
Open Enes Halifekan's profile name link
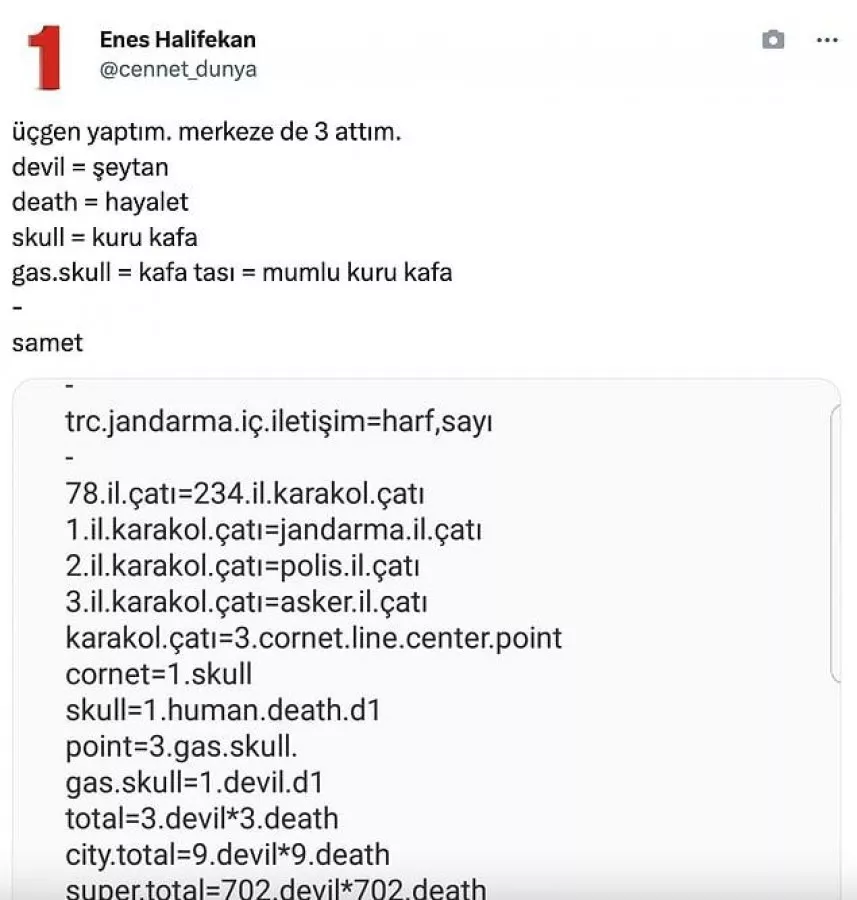[x=177, y=40]
